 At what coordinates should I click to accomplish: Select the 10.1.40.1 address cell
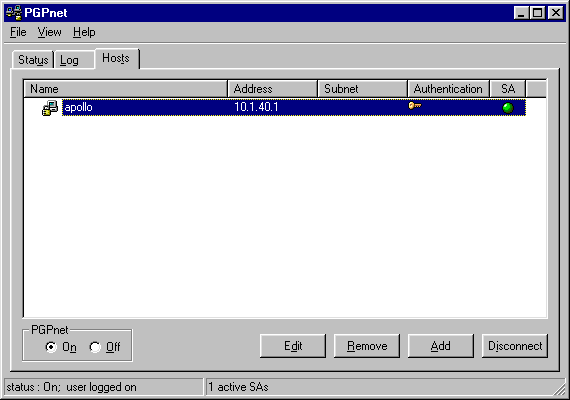pos(256,107)
